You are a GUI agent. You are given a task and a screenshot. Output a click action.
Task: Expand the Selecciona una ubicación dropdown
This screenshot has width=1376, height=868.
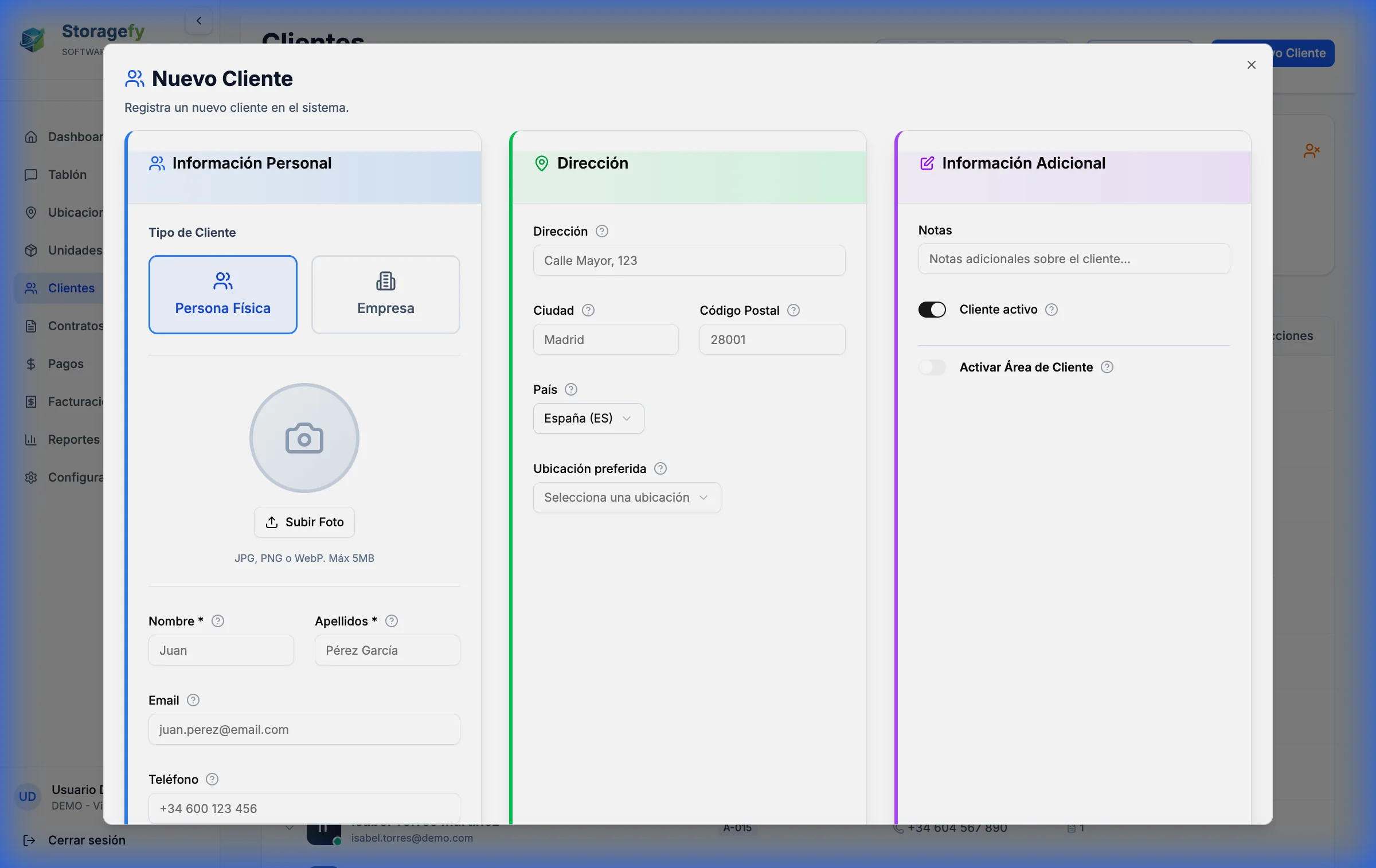point(627,498)
